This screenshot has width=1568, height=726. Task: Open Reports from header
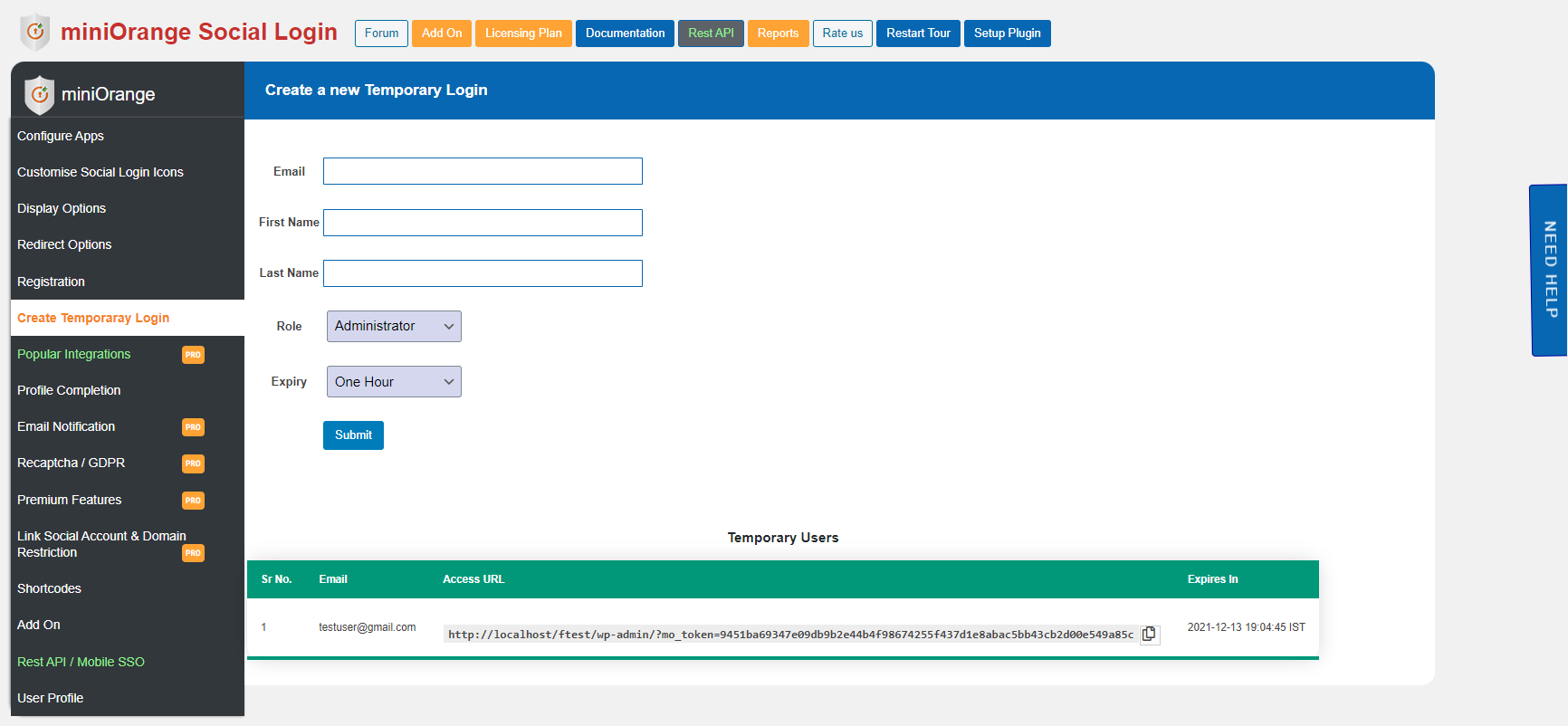point(778,33)
